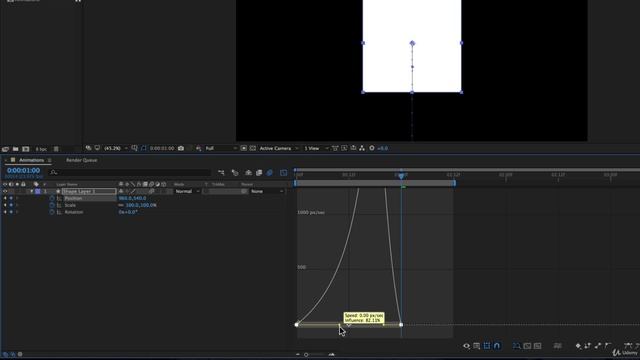Click the Position value 960.0,540.0
The image size is (640, 360).
(x=132, y=198)
